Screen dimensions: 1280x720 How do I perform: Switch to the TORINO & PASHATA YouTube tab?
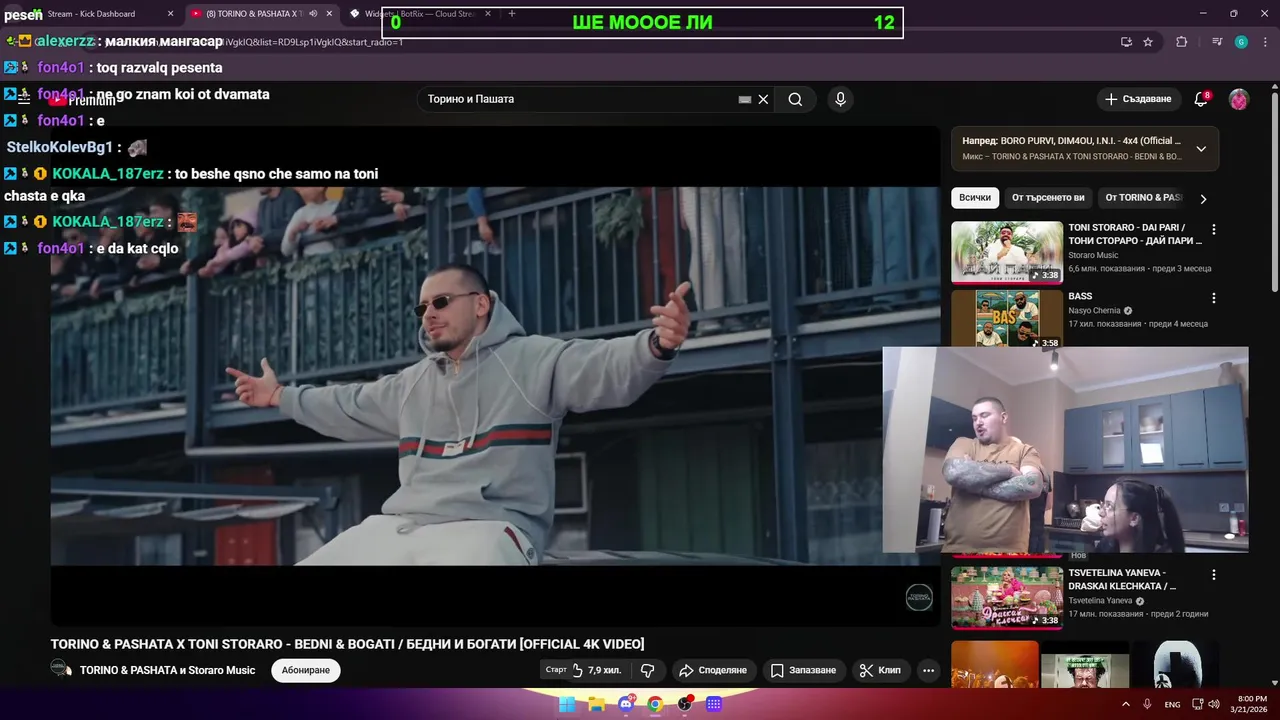(254, 14)
